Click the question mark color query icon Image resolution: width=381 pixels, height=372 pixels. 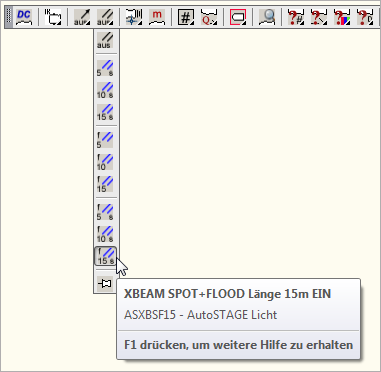pos(342,17)
